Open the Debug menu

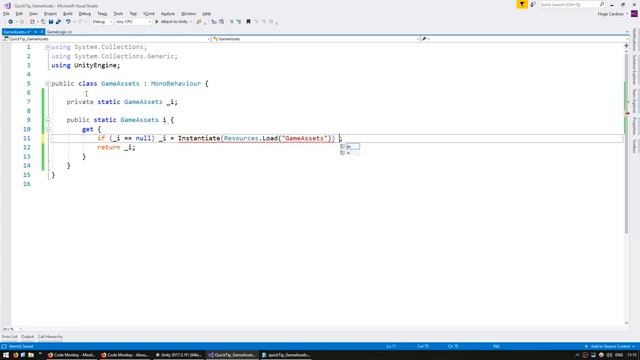(x=84, y=14)
